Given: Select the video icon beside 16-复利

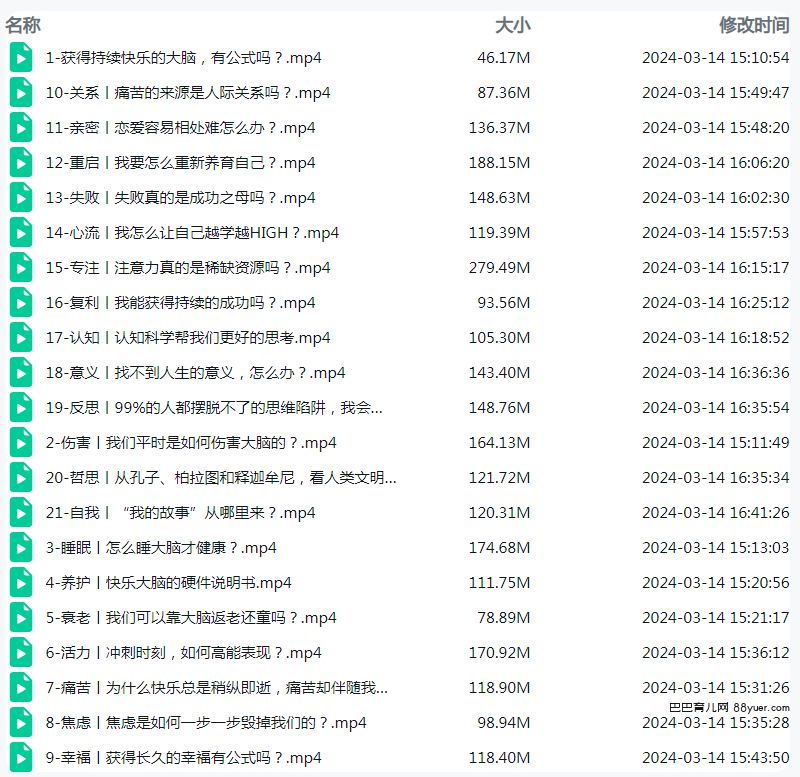Looking at the screenshot, I should tap(20, 303).
